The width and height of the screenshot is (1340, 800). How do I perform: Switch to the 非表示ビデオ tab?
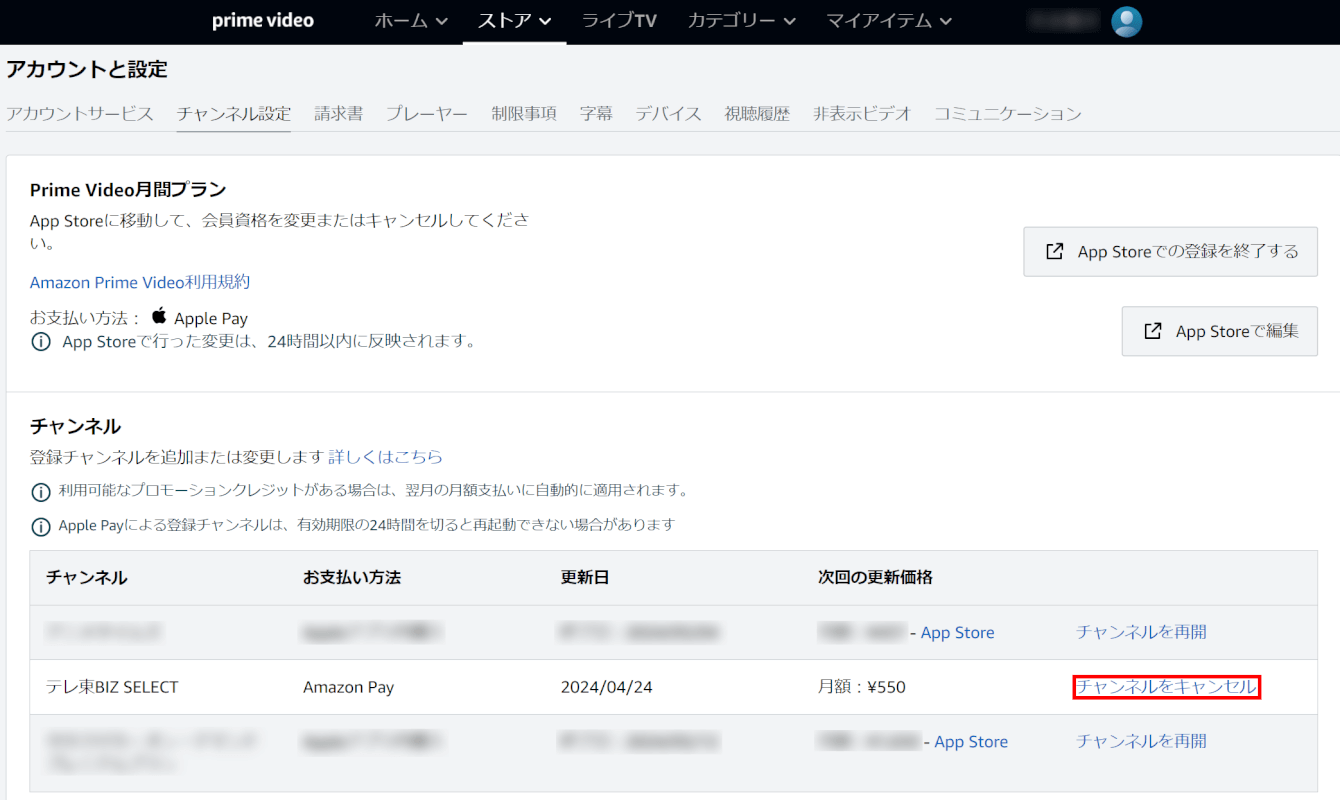pos(862,114)
